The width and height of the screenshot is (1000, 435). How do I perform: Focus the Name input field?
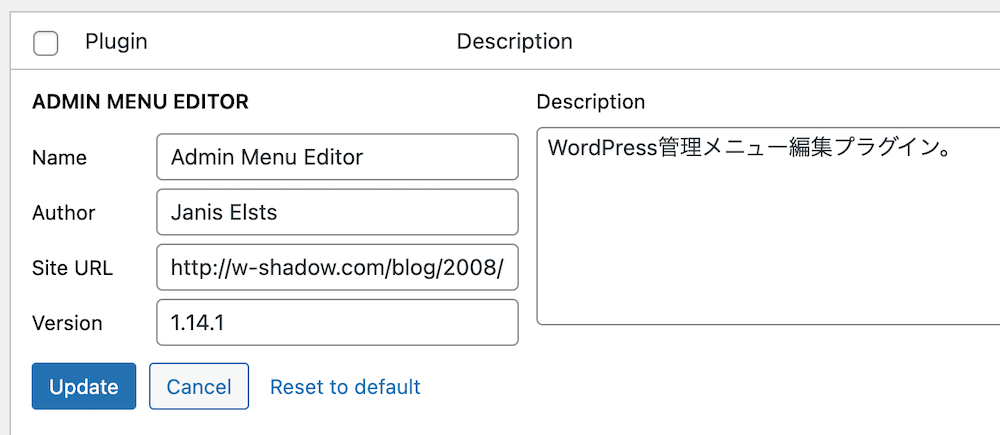(x=337, y=157)
